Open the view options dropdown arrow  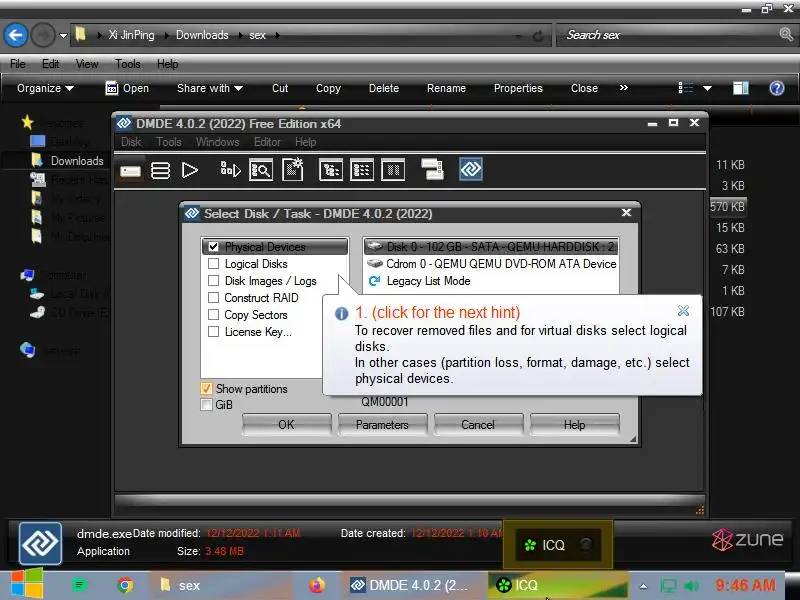pos(707,88)
